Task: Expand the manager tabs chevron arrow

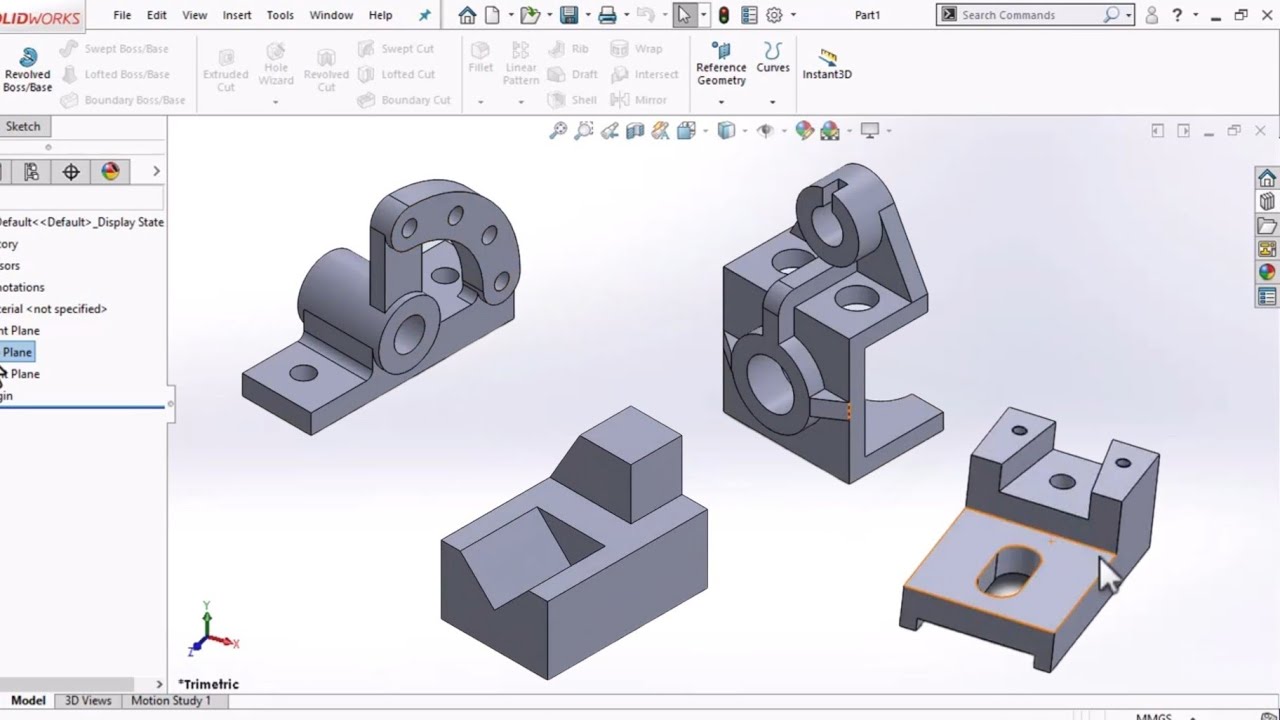Action: pos(156,172)
